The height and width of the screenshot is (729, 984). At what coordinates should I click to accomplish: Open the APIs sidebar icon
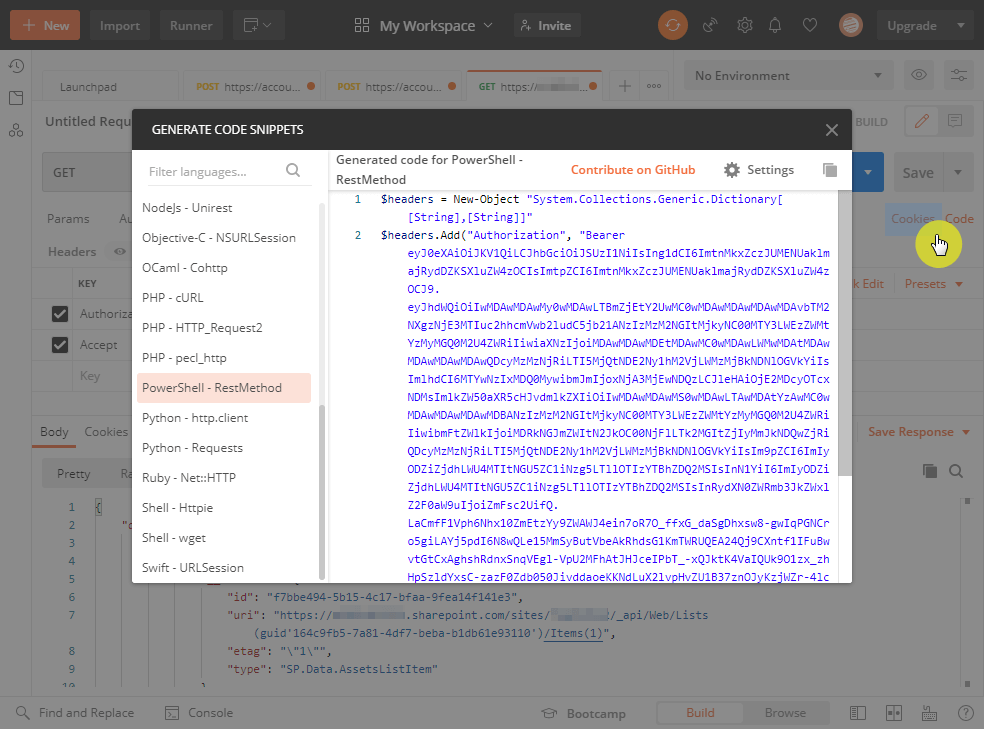click(16, 130)
